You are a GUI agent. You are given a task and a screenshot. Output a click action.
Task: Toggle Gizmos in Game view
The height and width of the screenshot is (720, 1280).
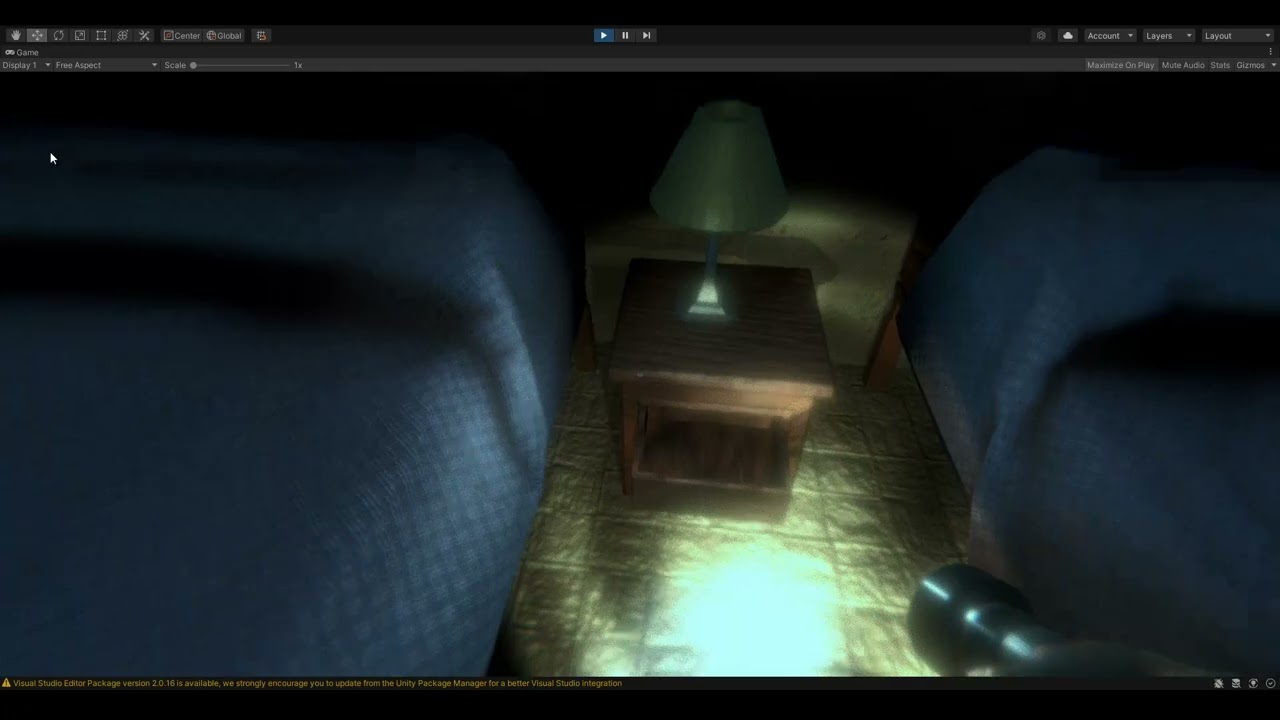pyautogui.click(x=1250, y=65)
